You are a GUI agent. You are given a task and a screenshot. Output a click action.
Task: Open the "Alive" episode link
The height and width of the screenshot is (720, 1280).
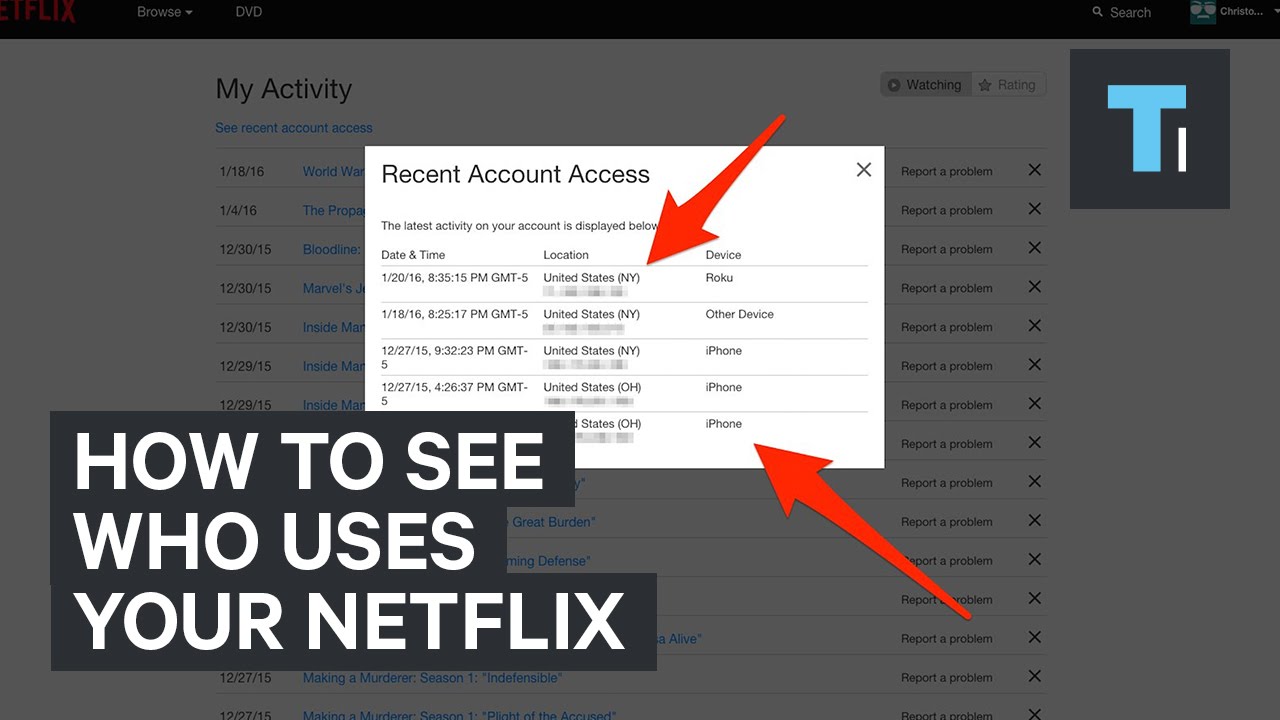click(677, 639)
